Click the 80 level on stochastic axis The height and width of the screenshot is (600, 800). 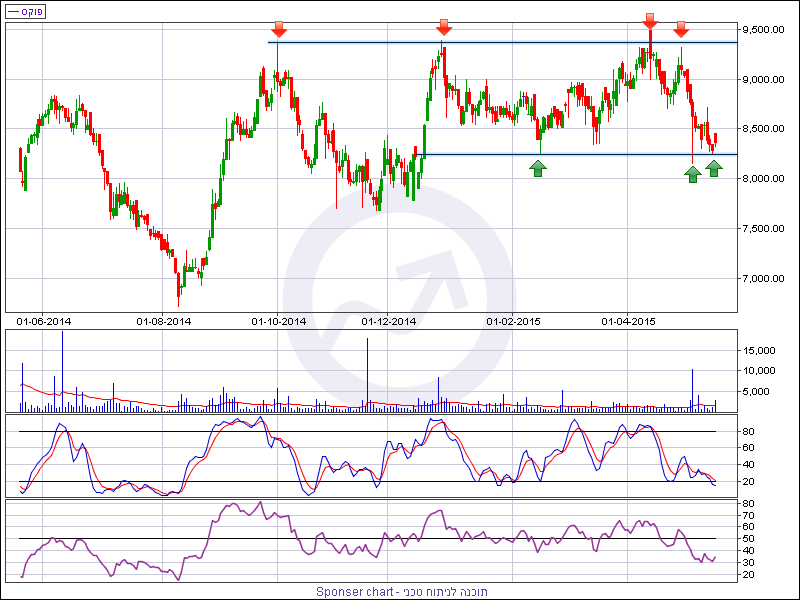(748, 431)
